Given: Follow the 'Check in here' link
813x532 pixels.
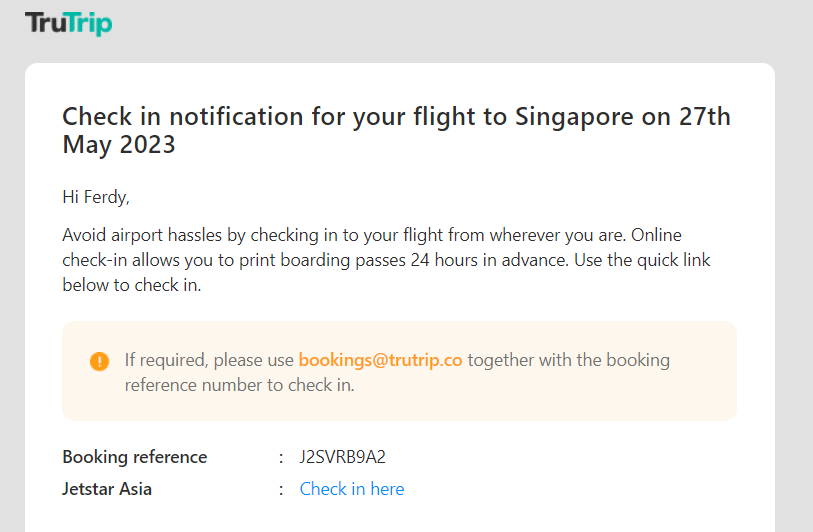Looking at the screenshot, I should pos(352,489).
